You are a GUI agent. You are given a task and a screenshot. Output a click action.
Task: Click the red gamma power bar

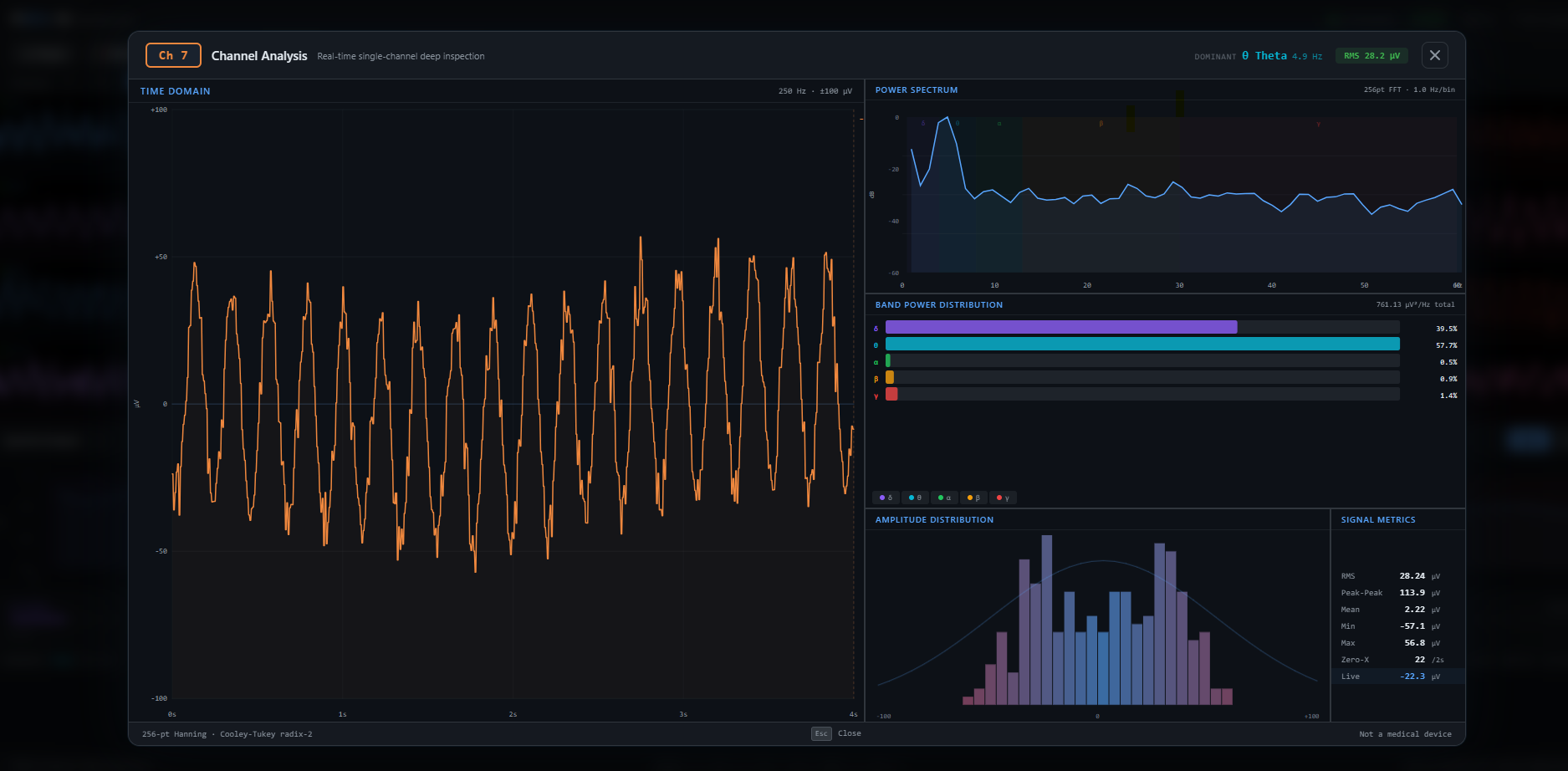(891, 395)
